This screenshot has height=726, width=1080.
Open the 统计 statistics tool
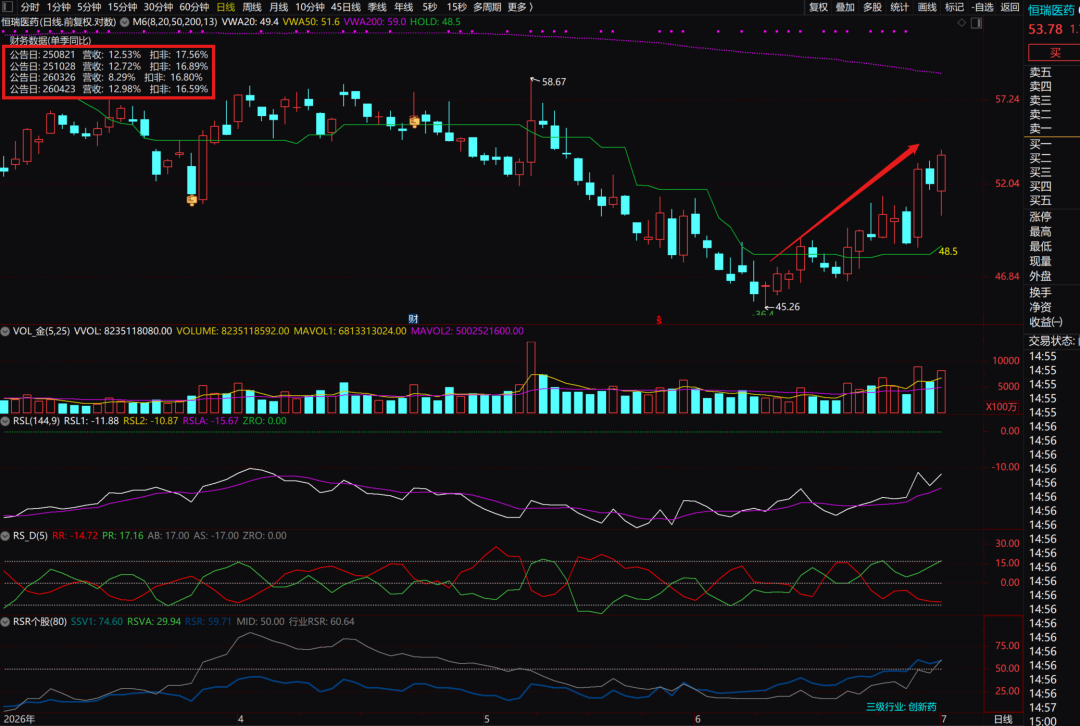[900, 7]
